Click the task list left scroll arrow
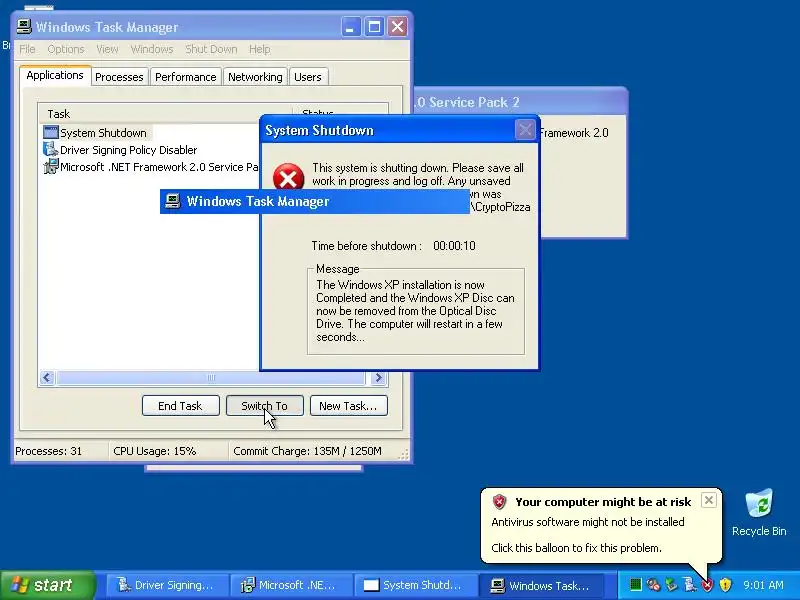 47,378
